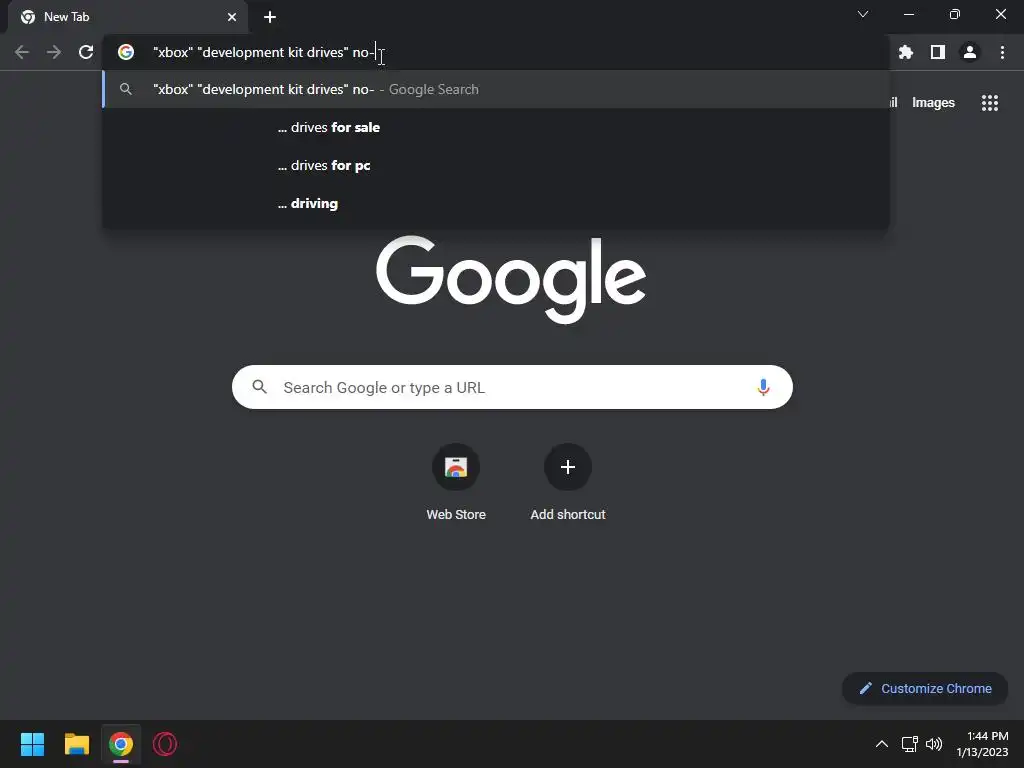Open File Explorer from the taskbar

76,744
